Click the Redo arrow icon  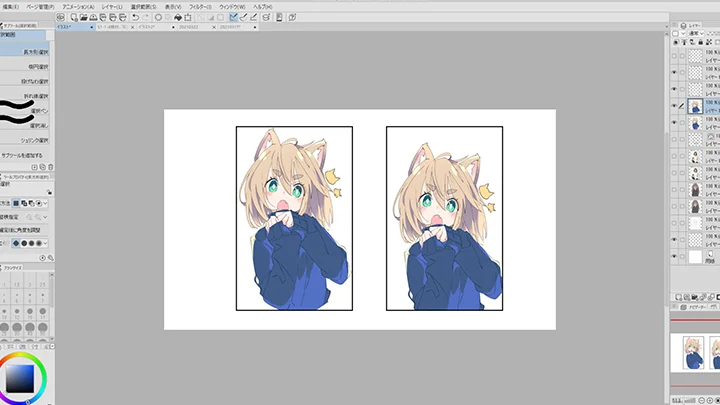[x=146, y=17]
